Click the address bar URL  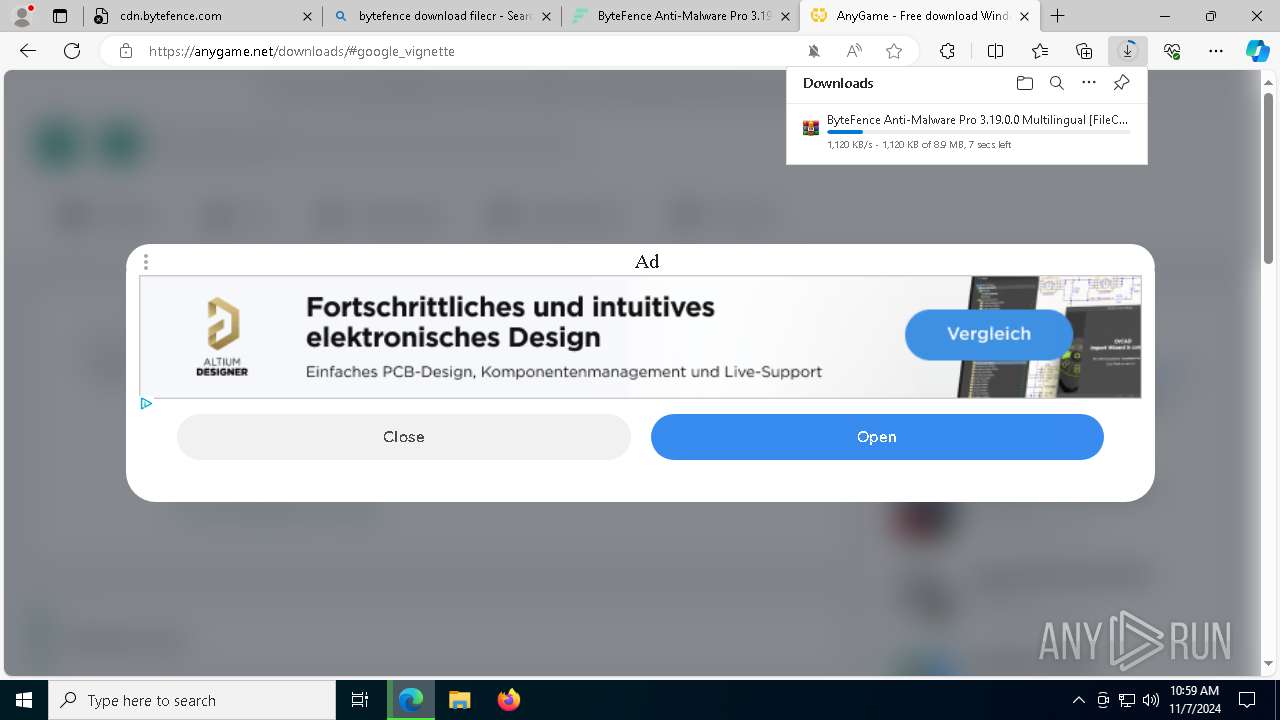[x=302, y=51]
